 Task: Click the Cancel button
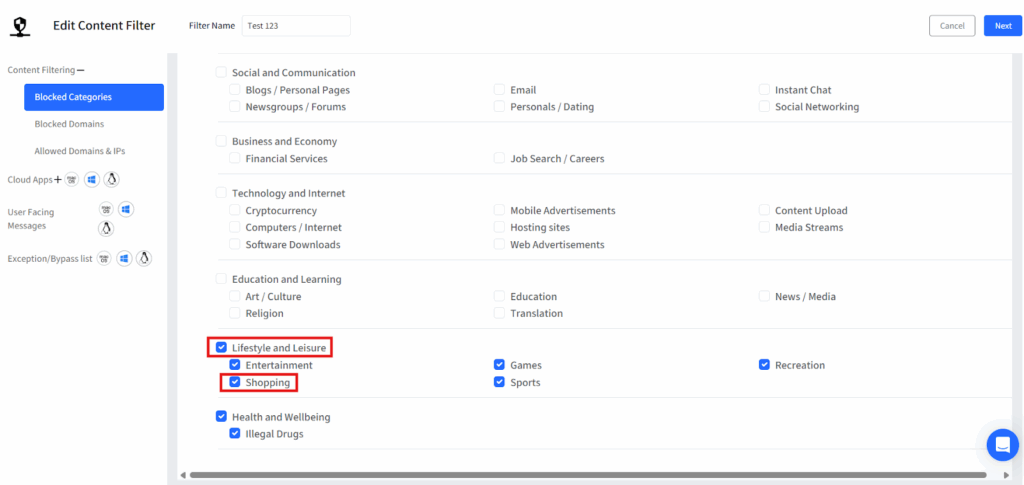tap(952, 25)
